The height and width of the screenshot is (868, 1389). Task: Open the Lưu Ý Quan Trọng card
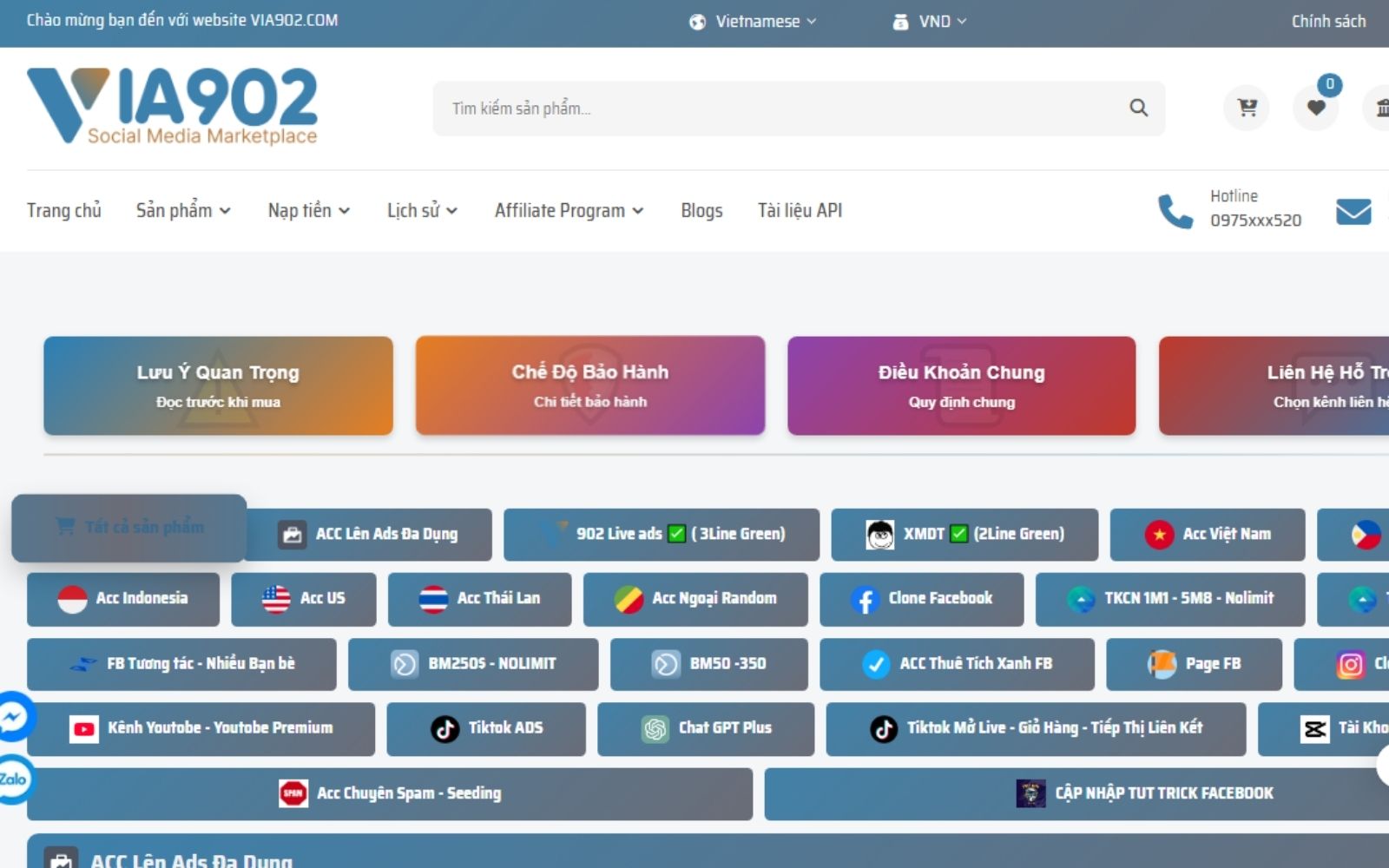tap(218, 385)
